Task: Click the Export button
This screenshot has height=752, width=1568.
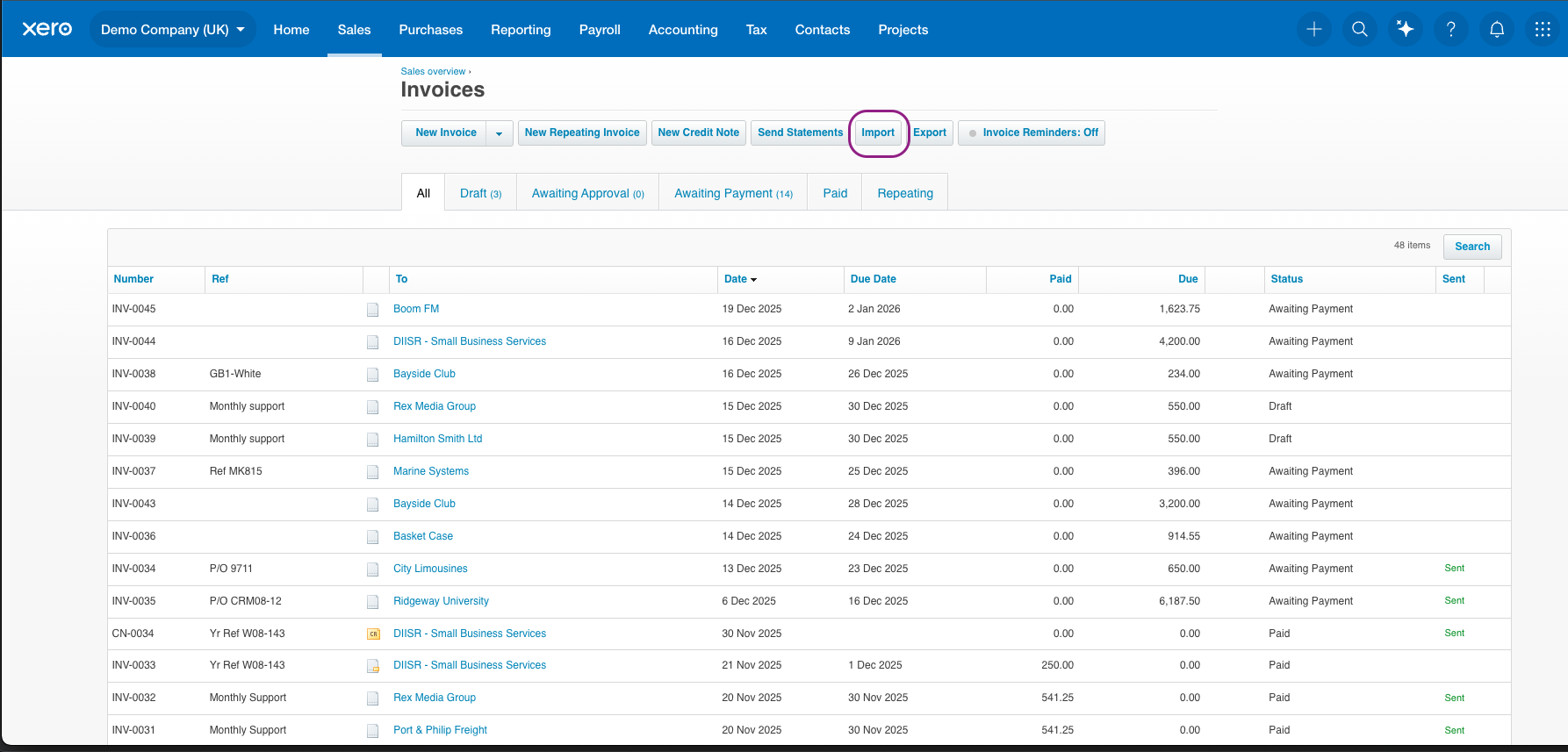Action: pos(930,132)
